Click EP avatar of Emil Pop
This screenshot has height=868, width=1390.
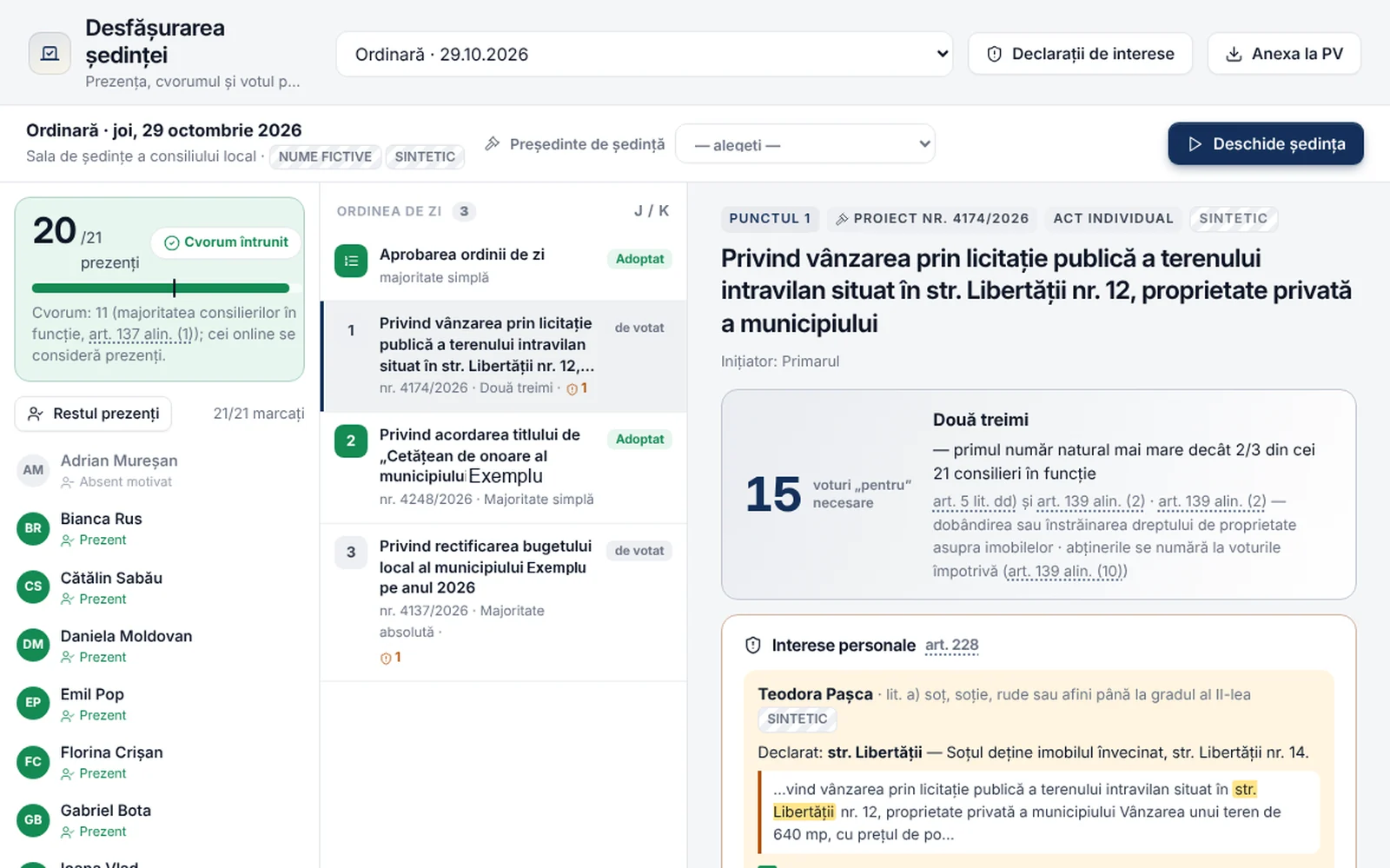[33, 703]
